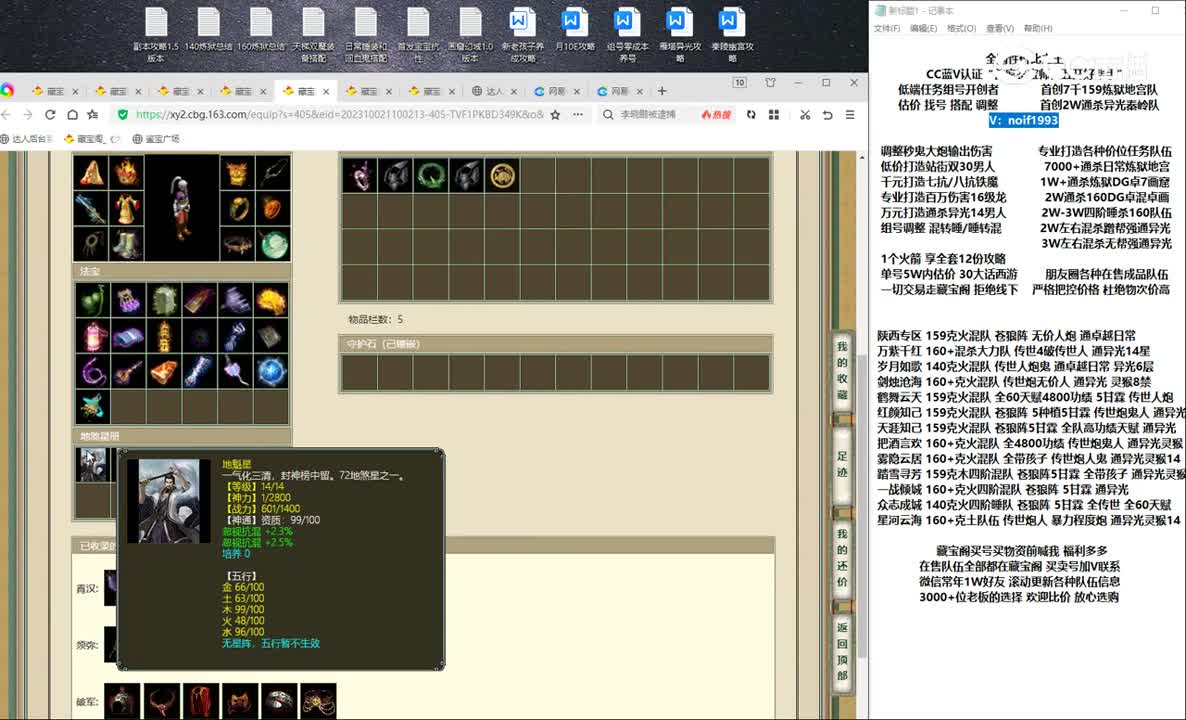Viewport: 1186px width, 720px height.
Task: Open Notepad 查看(V) menu
Action: point(1000,28)
